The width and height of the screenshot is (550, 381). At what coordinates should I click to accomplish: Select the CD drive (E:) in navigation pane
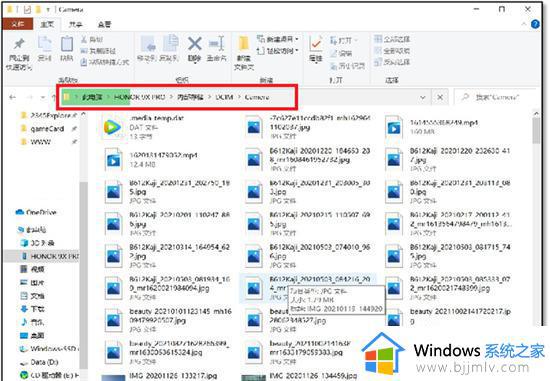click(x=49, y=375)
